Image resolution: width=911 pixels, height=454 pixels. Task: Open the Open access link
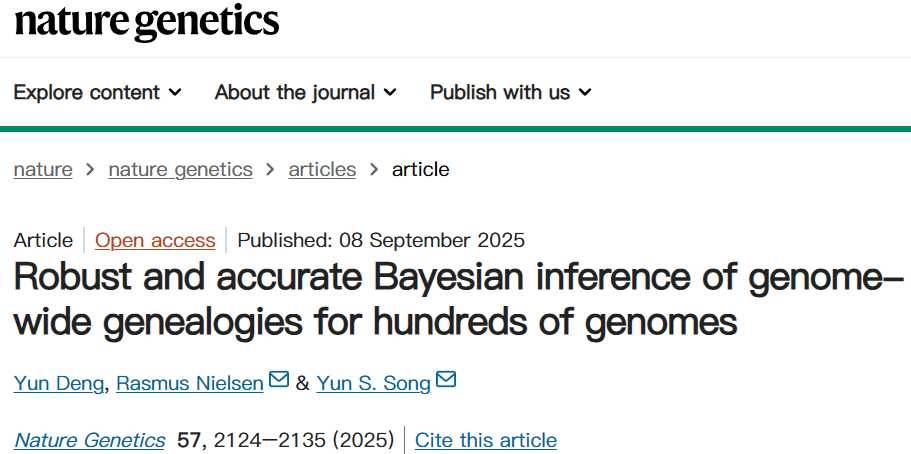point(155,240)
